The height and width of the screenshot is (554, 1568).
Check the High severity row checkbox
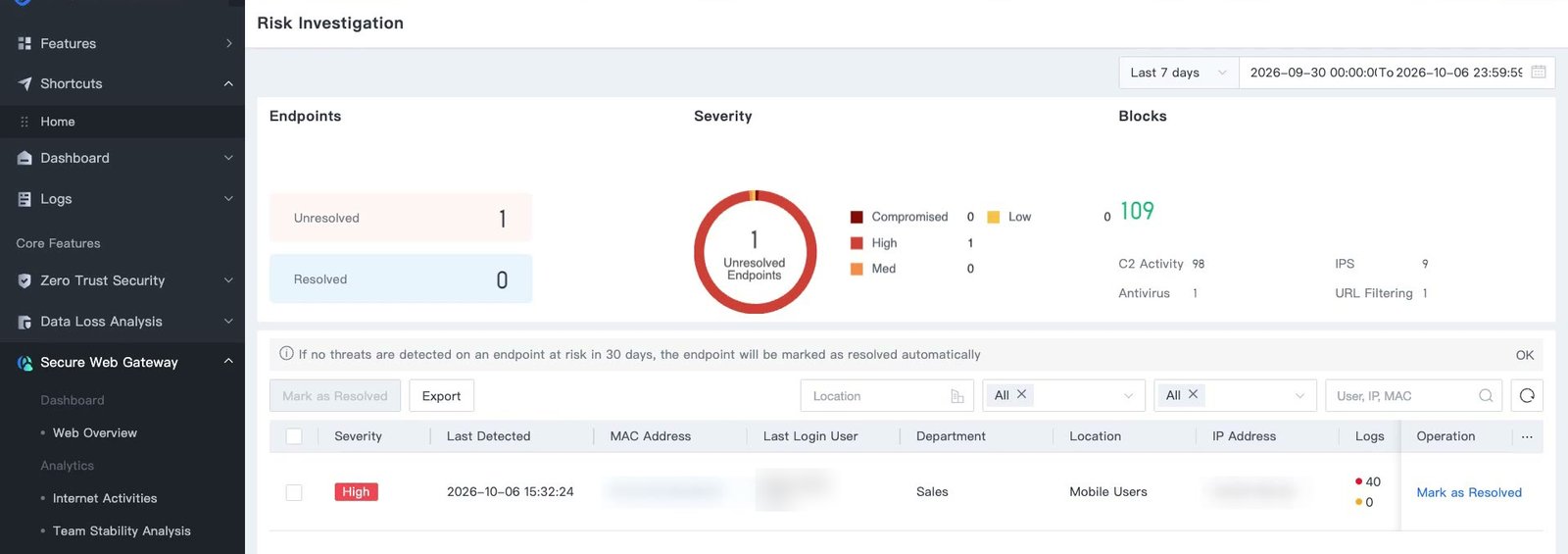pyautogui.click(x=294, y=492)
